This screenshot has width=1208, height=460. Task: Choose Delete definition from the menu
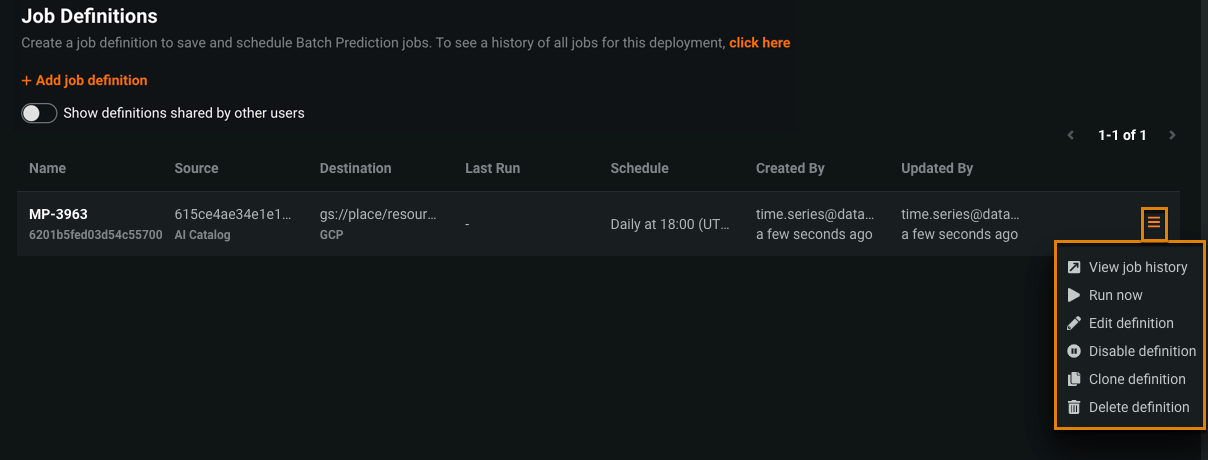pyautogui.click(x=1139, y=407)
